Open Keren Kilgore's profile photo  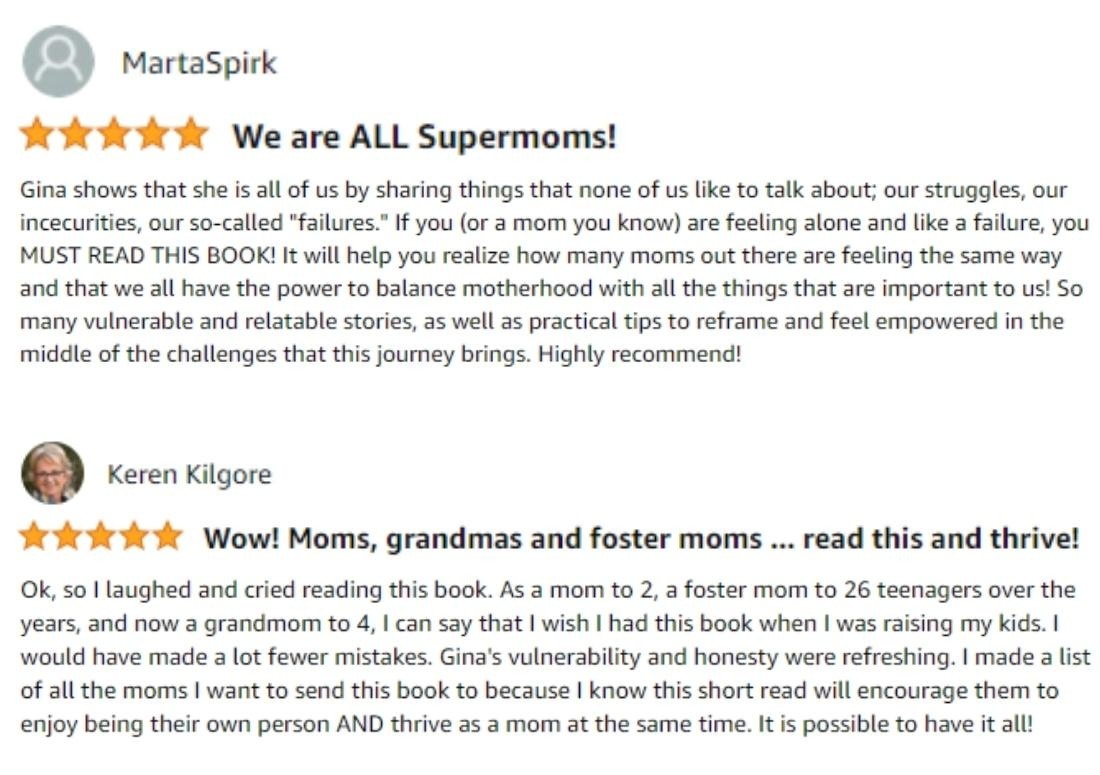point(53,473)
